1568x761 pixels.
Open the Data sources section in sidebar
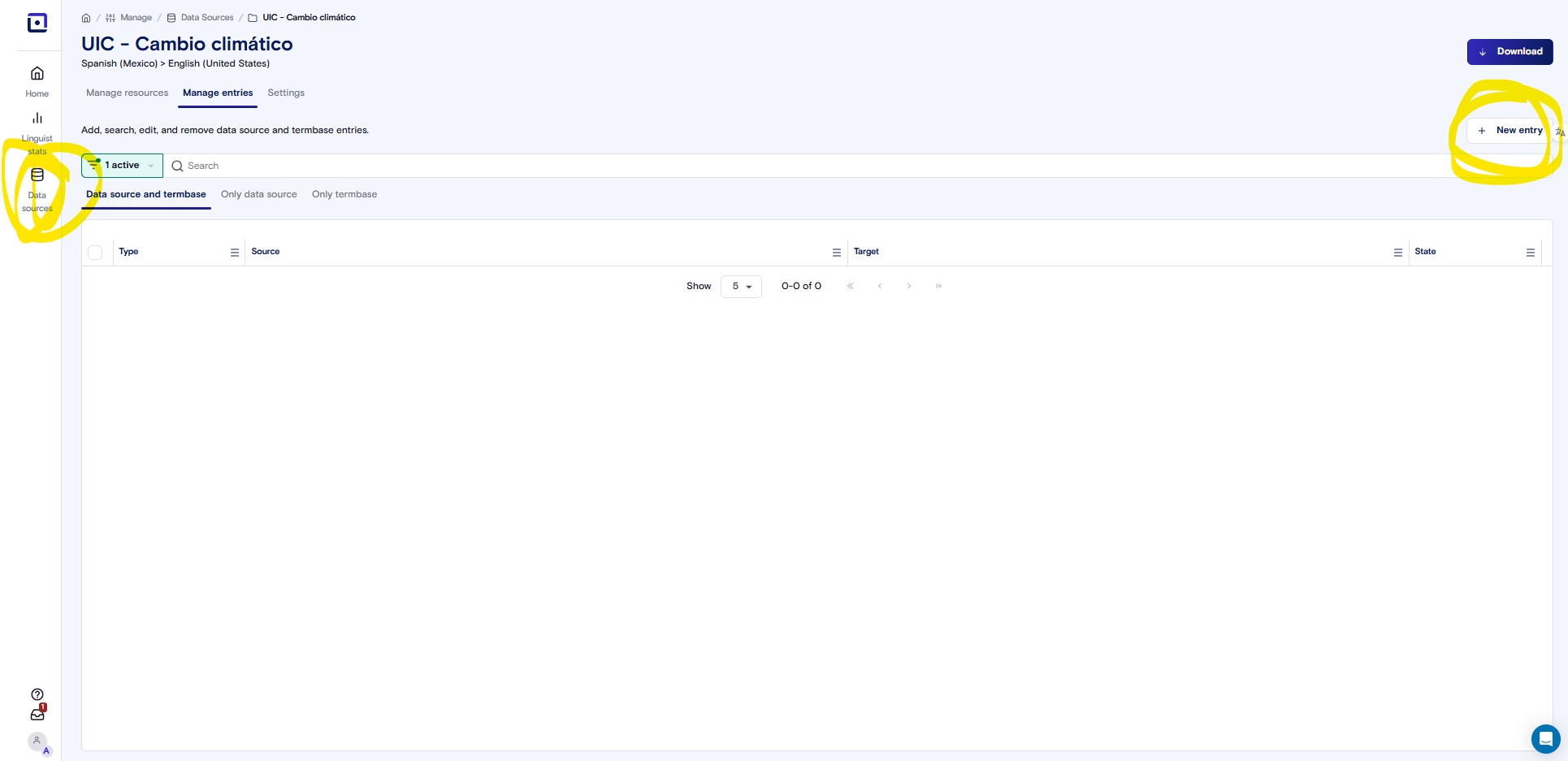click(37, 188)
